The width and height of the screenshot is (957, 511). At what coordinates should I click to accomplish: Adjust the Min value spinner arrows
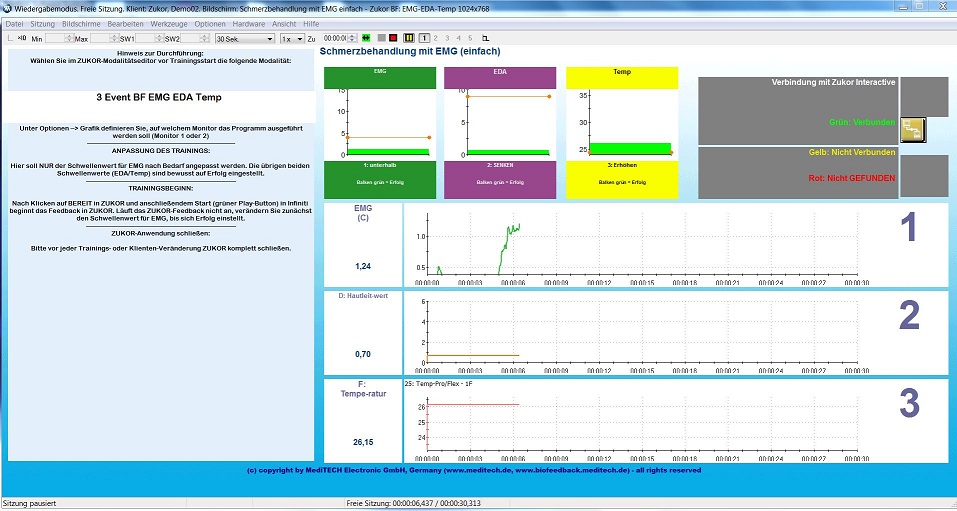(70, 38)
